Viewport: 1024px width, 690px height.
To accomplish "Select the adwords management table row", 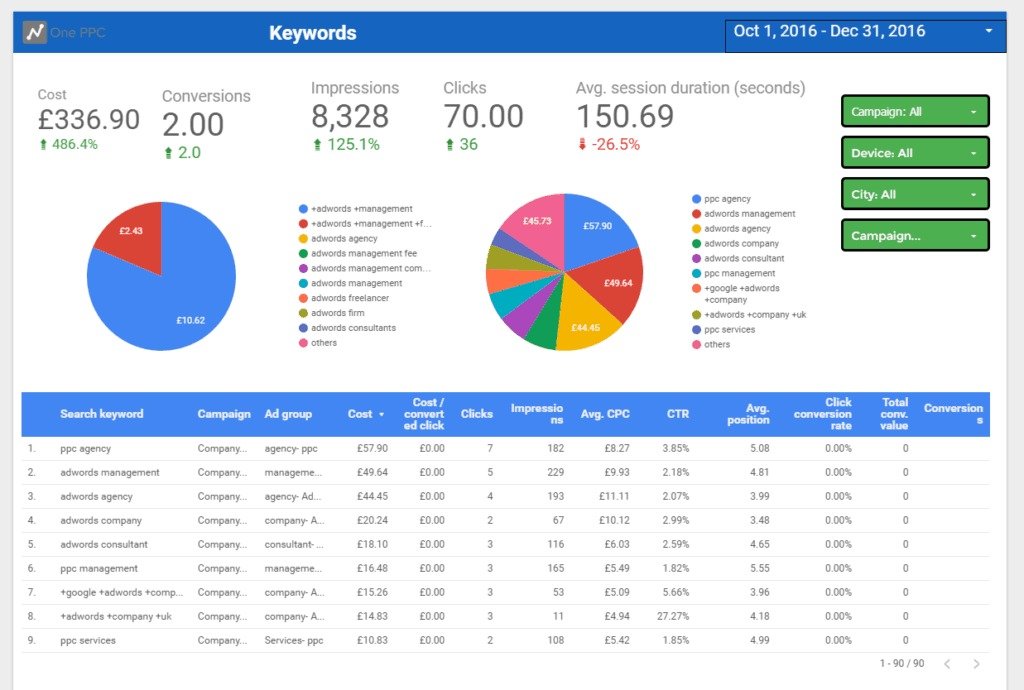I will point(109,472).
